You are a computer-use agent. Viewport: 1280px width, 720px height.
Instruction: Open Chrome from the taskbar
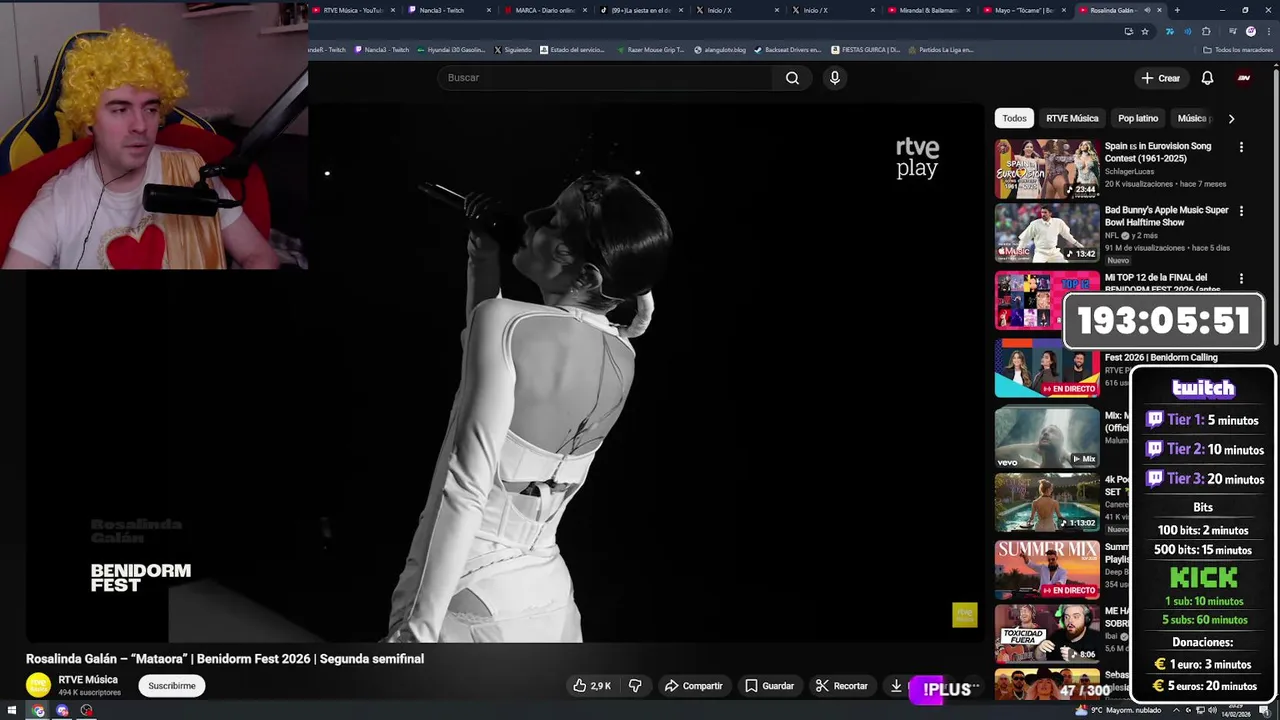coord(38,711)
